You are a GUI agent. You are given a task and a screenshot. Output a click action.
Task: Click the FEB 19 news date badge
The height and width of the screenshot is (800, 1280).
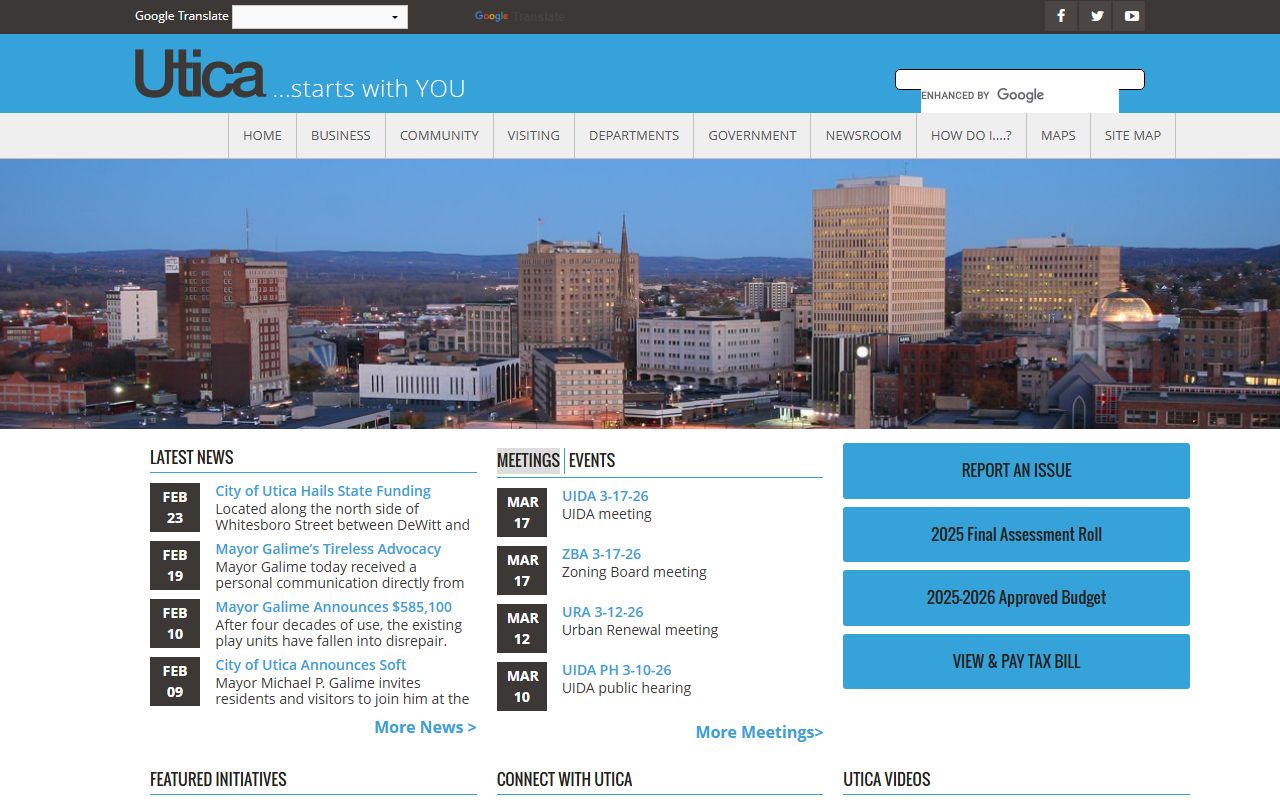coord(175,566)
